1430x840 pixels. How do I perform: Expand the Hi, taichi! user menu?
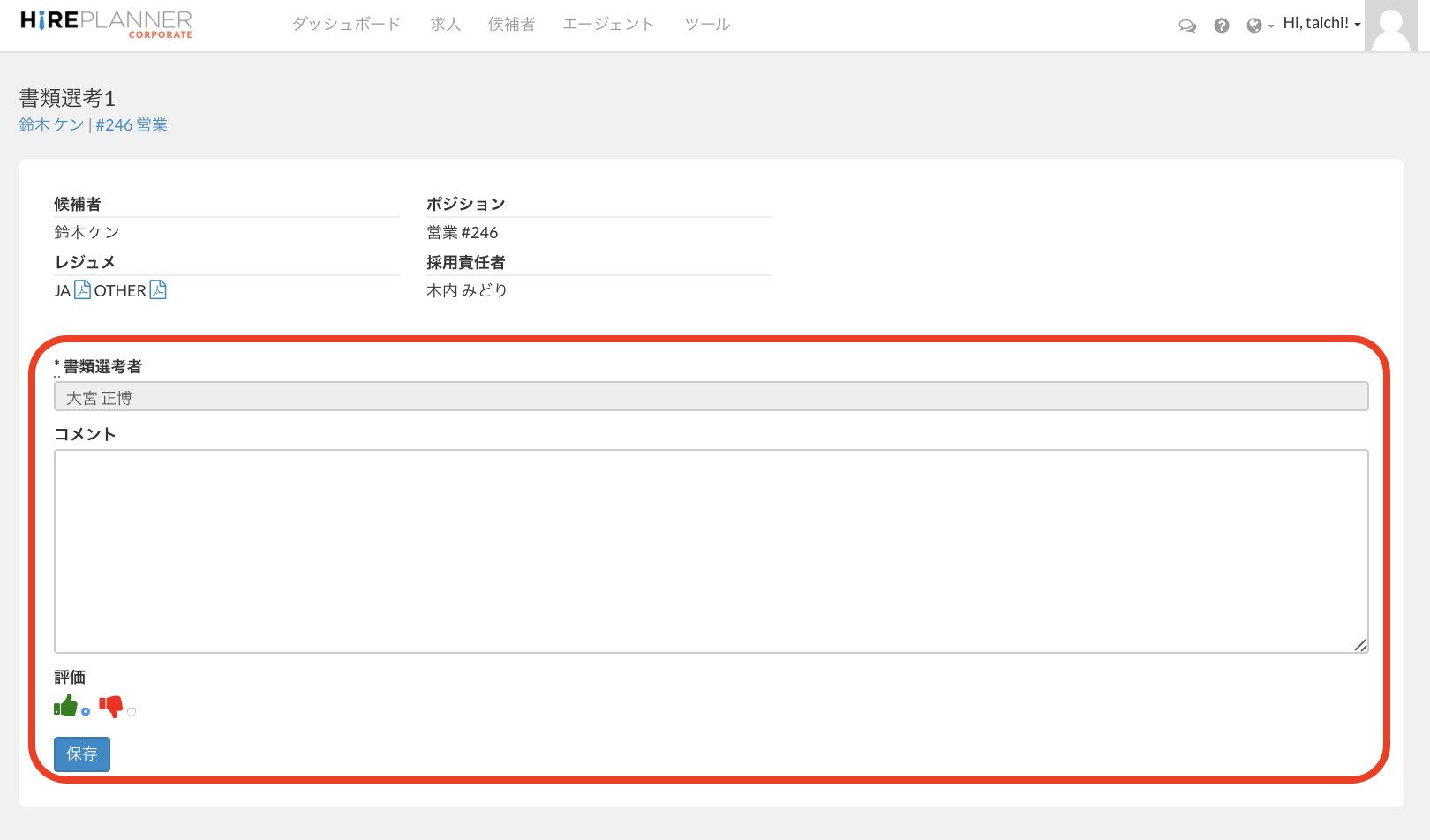point(1321,24)
